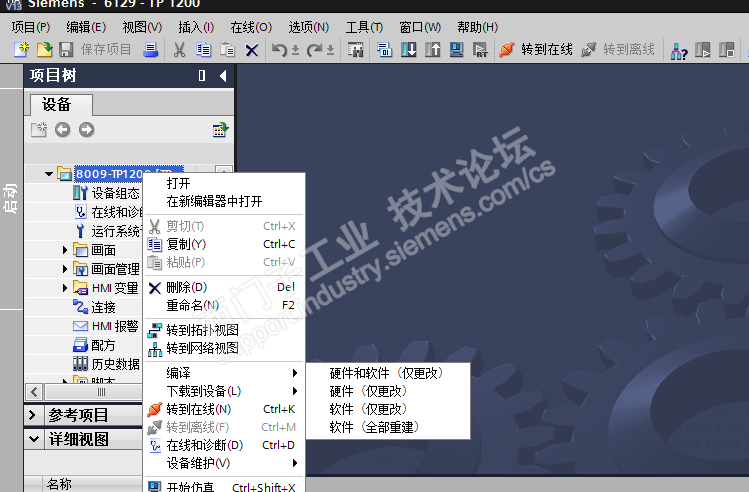749x492 pixels.
Task: Select HMI 报警 in the project tree
Action: click(115, 326)
